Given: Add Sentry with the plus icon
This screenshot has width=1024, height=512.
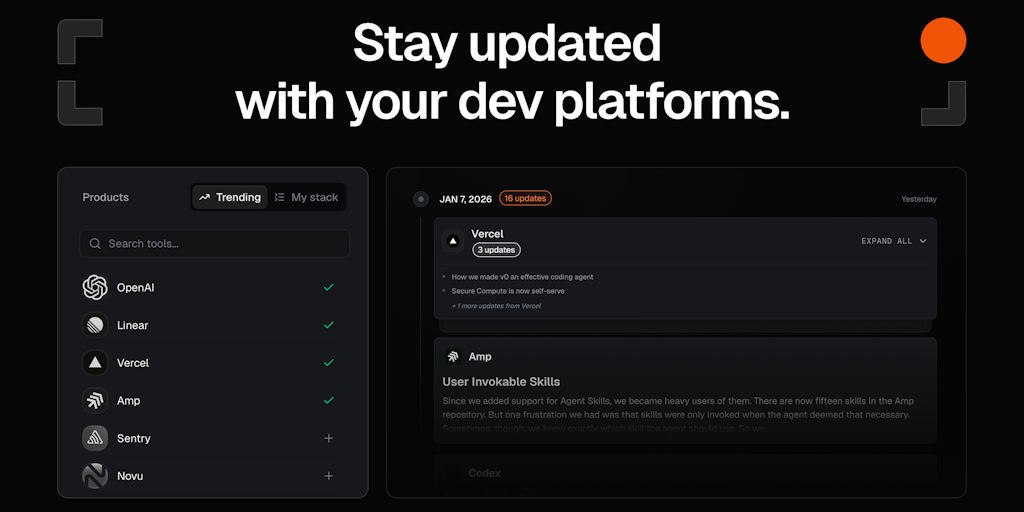Looking at the screenshot, I should point(328,438).
